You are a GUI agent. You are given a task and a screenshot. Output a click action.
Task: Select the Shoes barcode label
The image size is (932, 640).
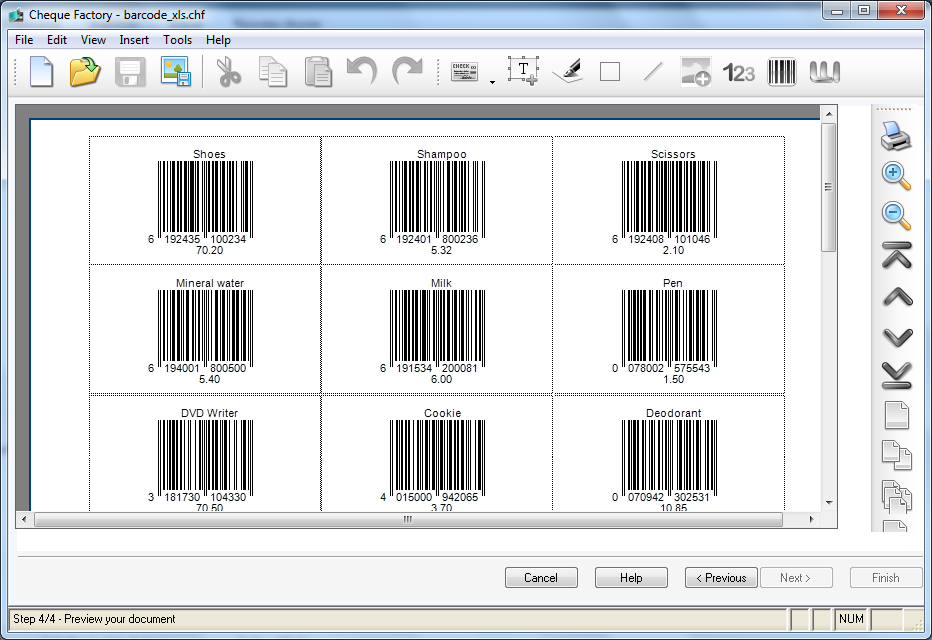click(x=205, y=201)
